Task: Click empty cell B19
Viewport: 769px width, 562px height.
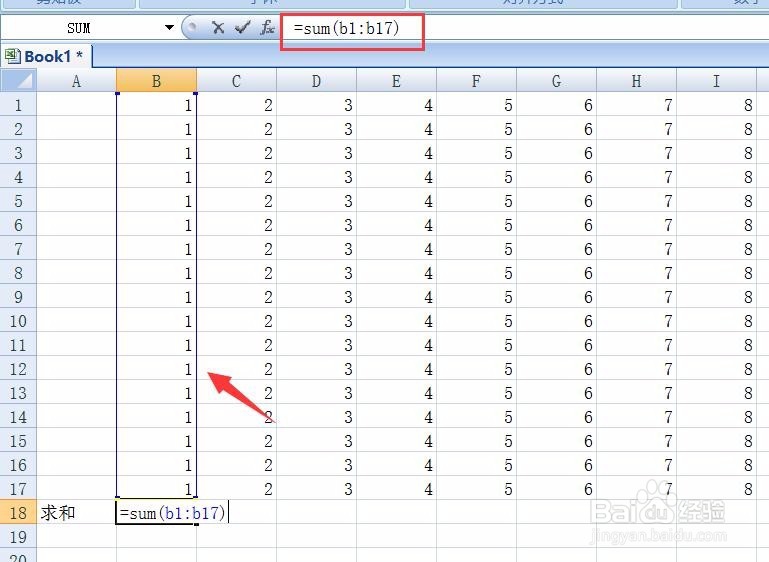Action: point(156,537)
